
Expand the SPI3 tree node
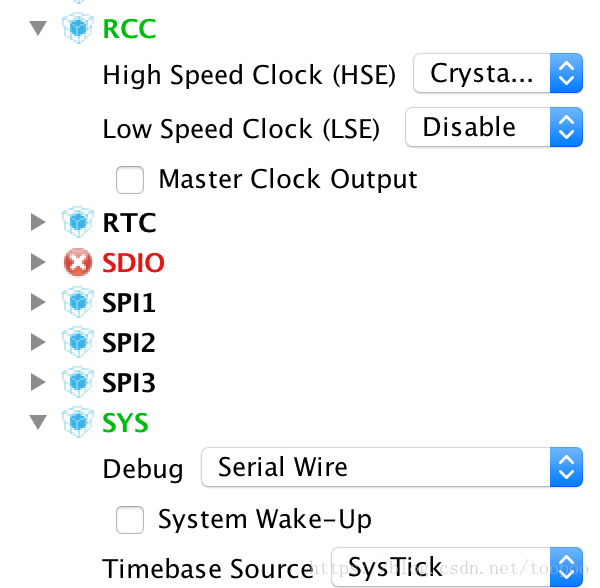point(39,382)
